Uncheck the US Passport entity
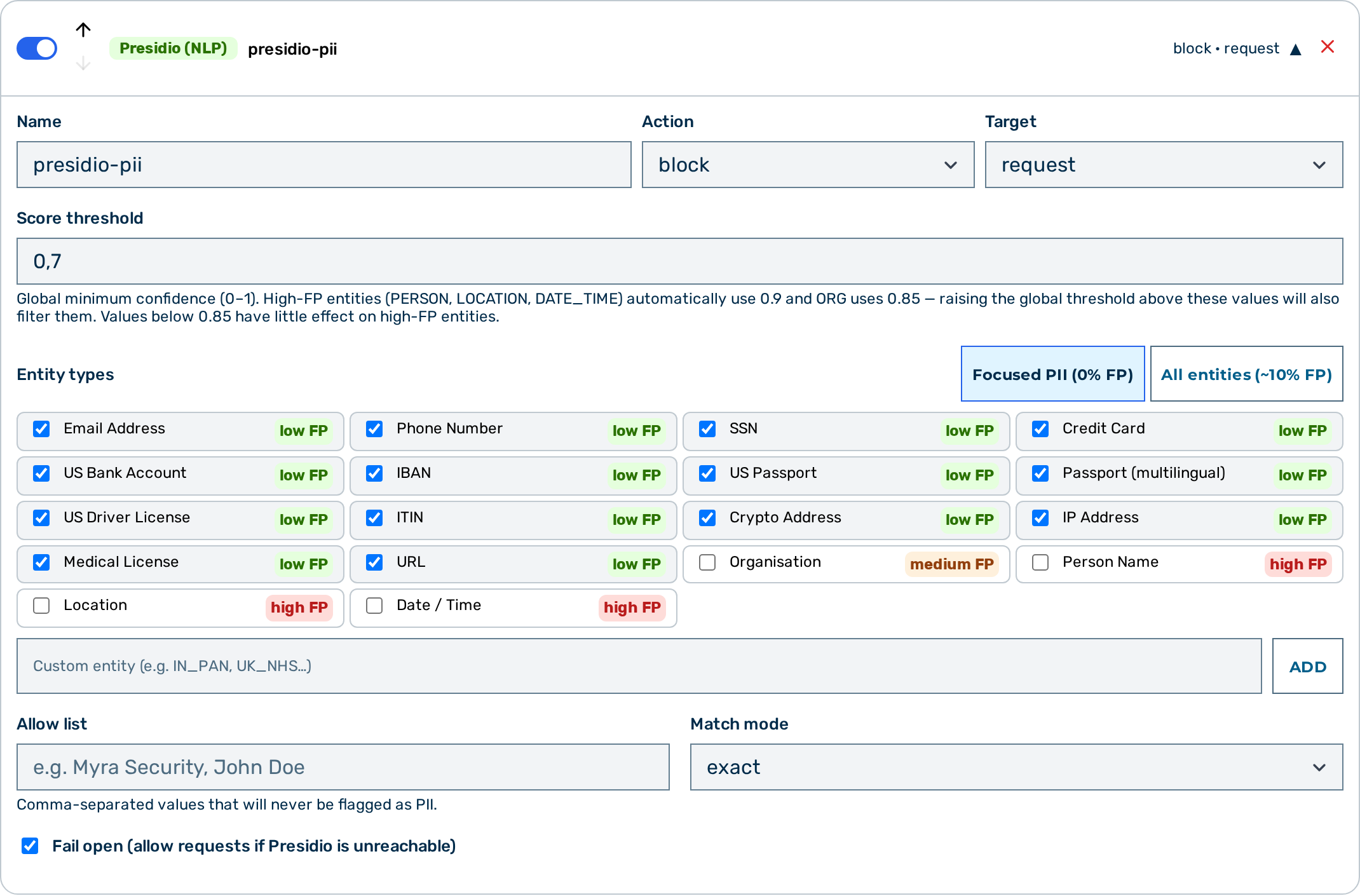1360x896 pixels. coord(707,473)
